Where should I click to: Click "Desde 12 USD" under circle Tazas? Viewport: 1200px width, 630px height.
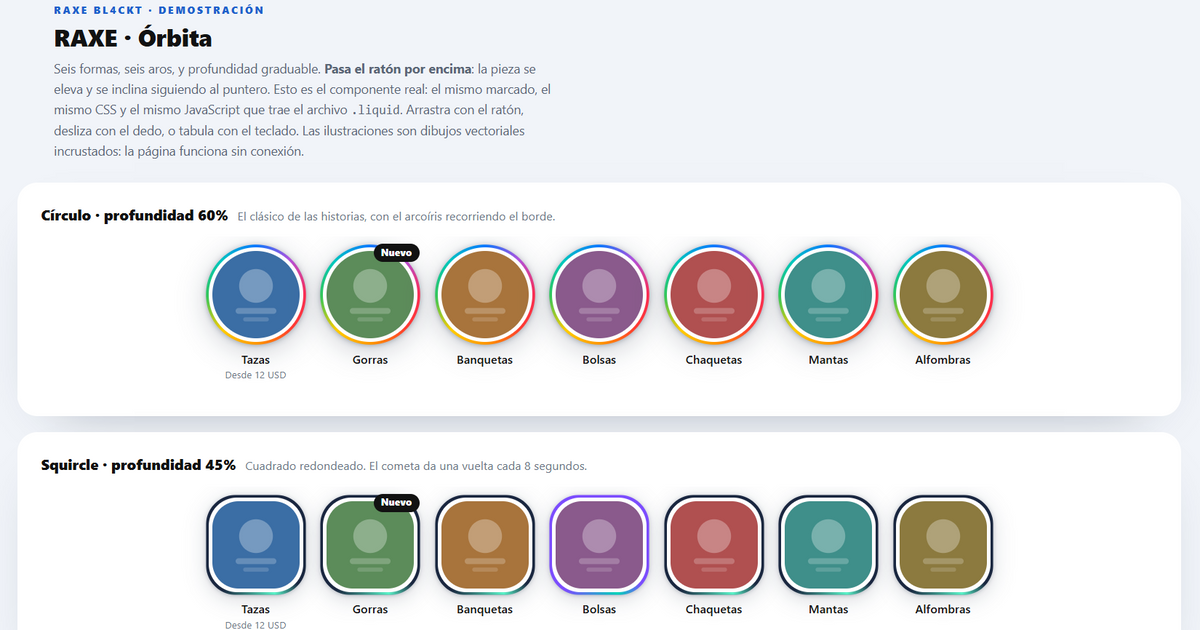pyautogui.click(x=256, y=376)
